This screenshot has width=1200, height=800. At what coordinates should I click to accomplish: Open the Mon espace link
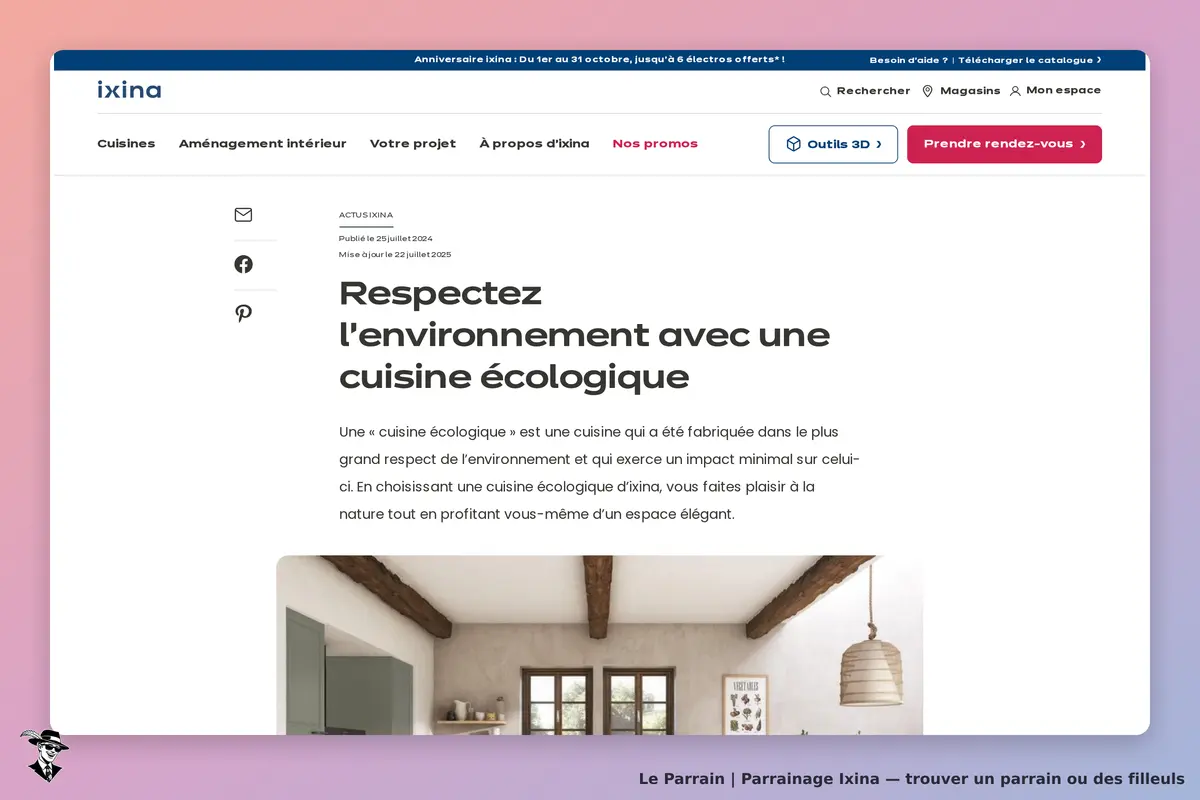(x=1063, y=90)
